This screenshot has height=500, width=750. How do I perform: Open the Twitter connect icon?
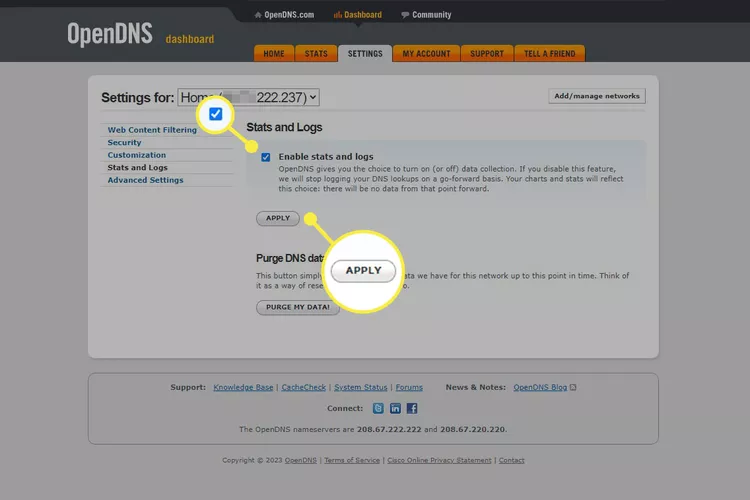378,408
